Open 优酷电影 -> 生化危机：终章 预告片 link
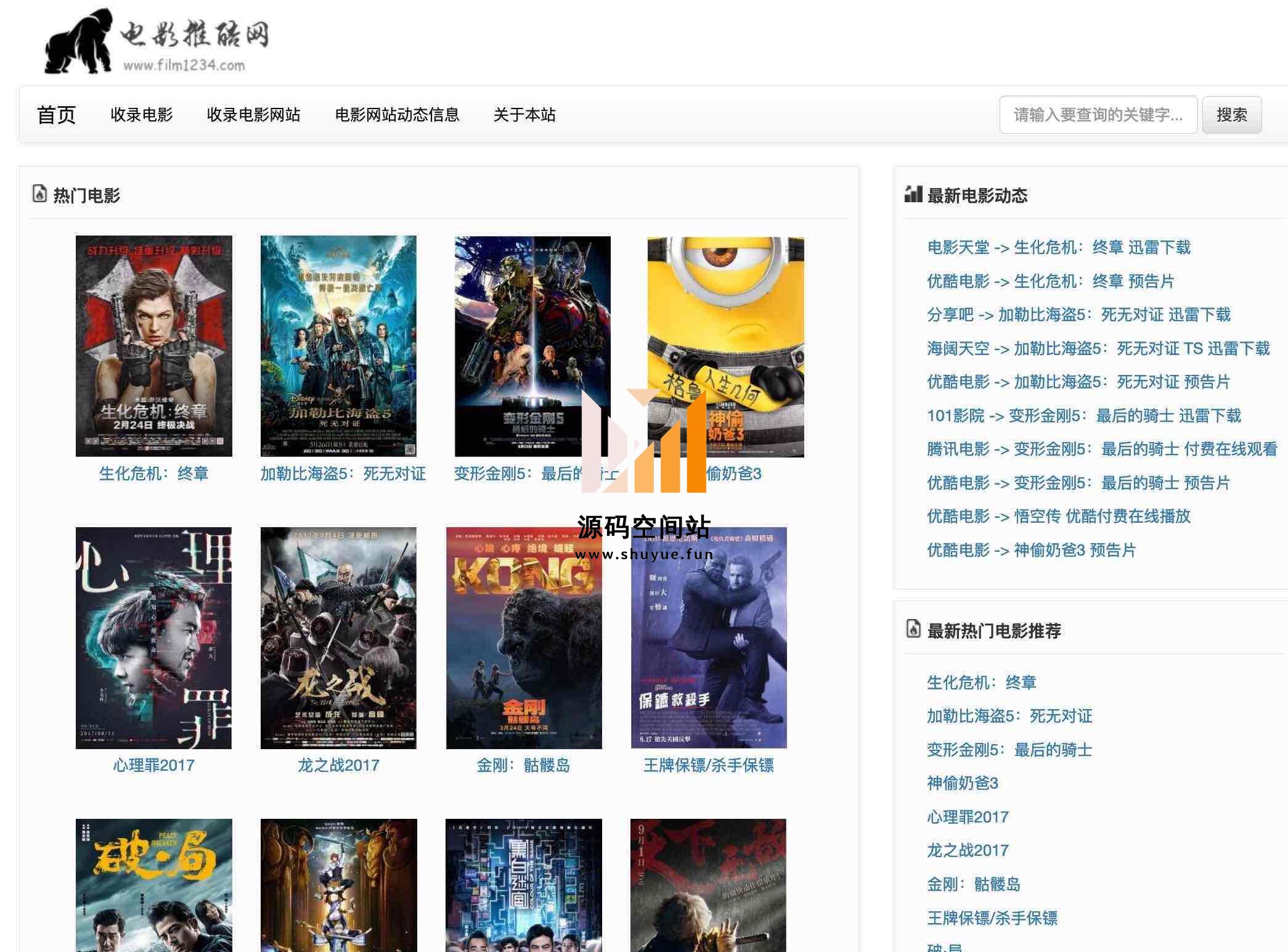This screenshot has width=1288, height=952. (x=1051, y=281)
